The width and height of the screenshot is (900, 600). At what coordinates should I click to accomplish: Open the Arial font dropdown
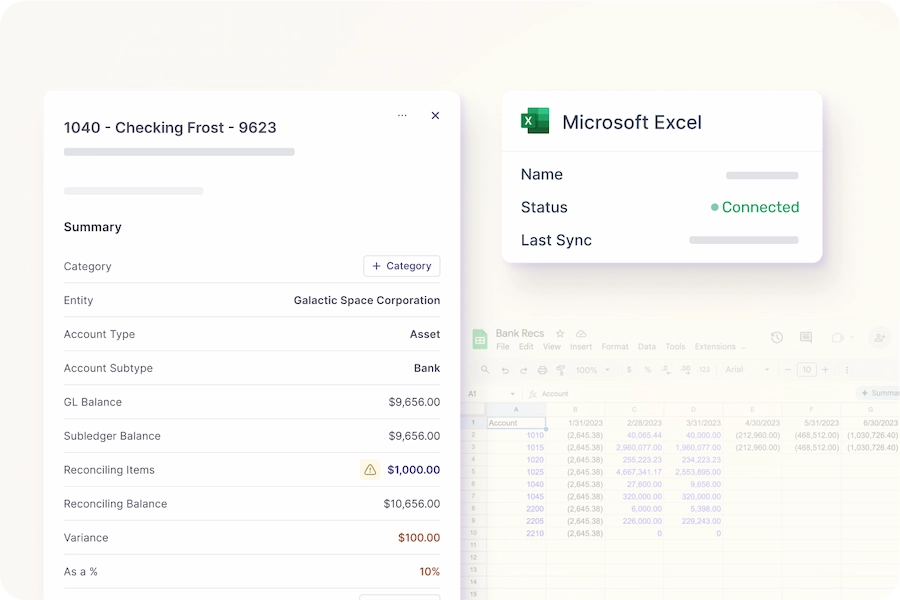[747, 370]
